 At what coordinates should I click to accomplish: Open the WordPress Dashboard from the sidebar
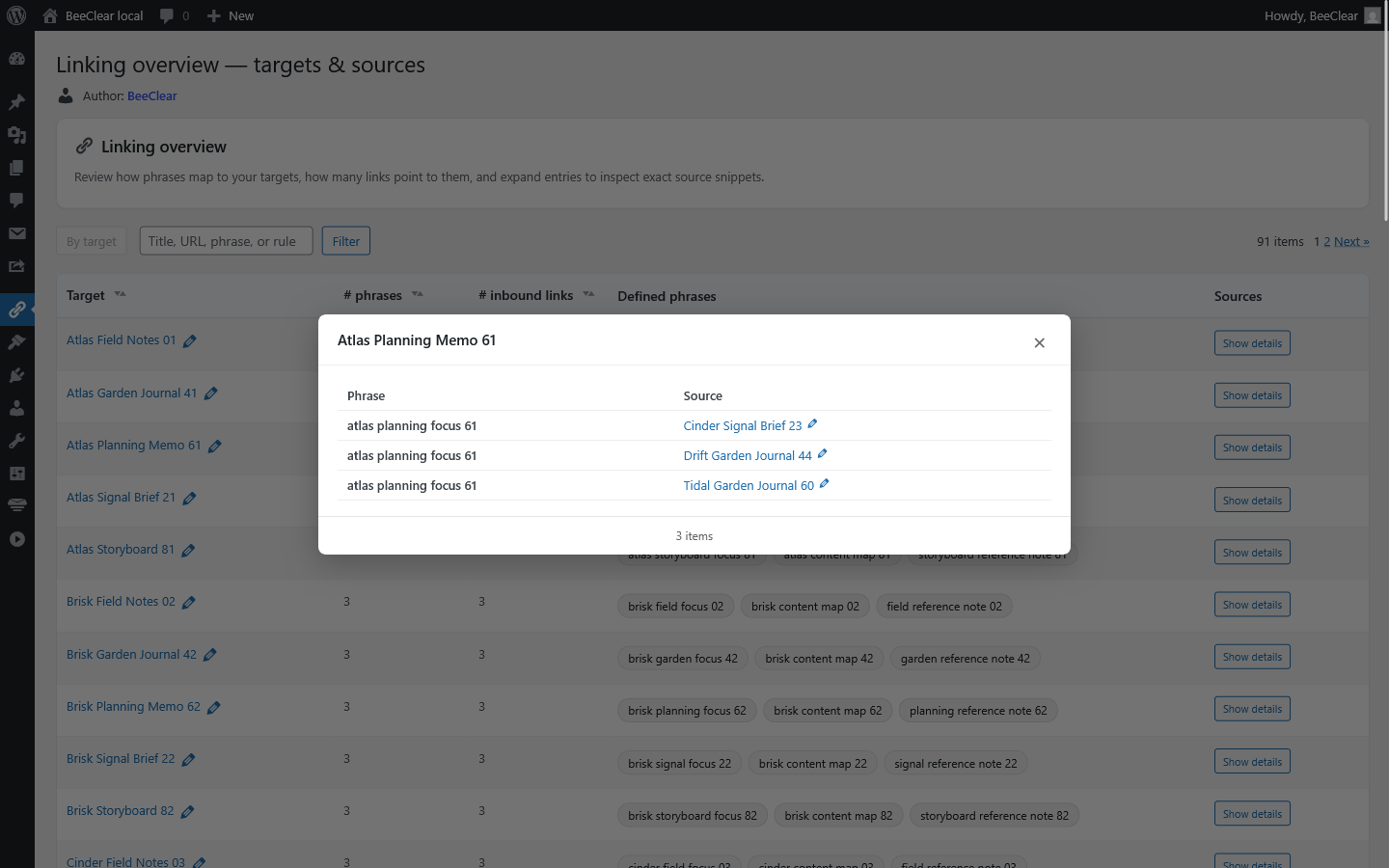(16, 59)
